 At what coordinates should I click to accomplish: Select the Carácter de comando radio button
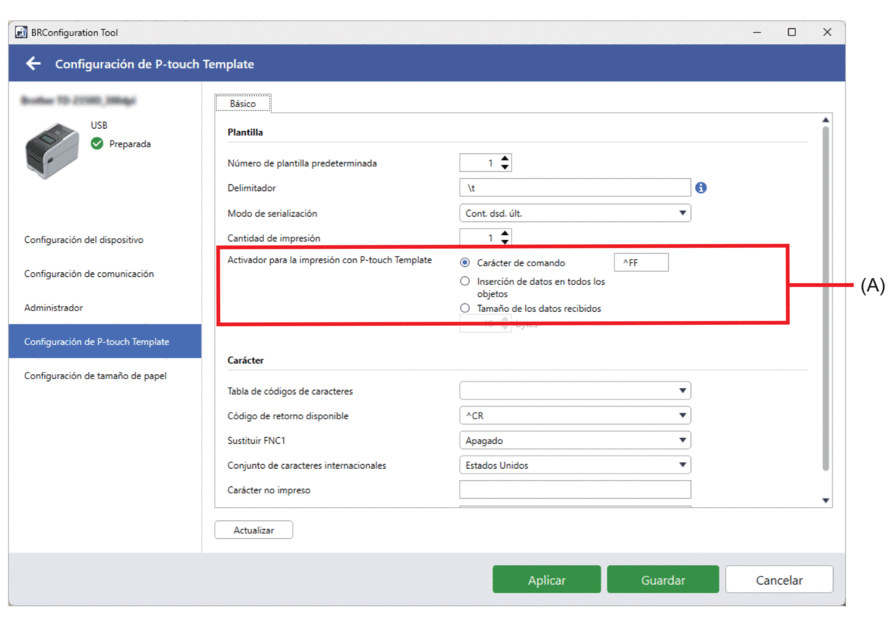465,263
